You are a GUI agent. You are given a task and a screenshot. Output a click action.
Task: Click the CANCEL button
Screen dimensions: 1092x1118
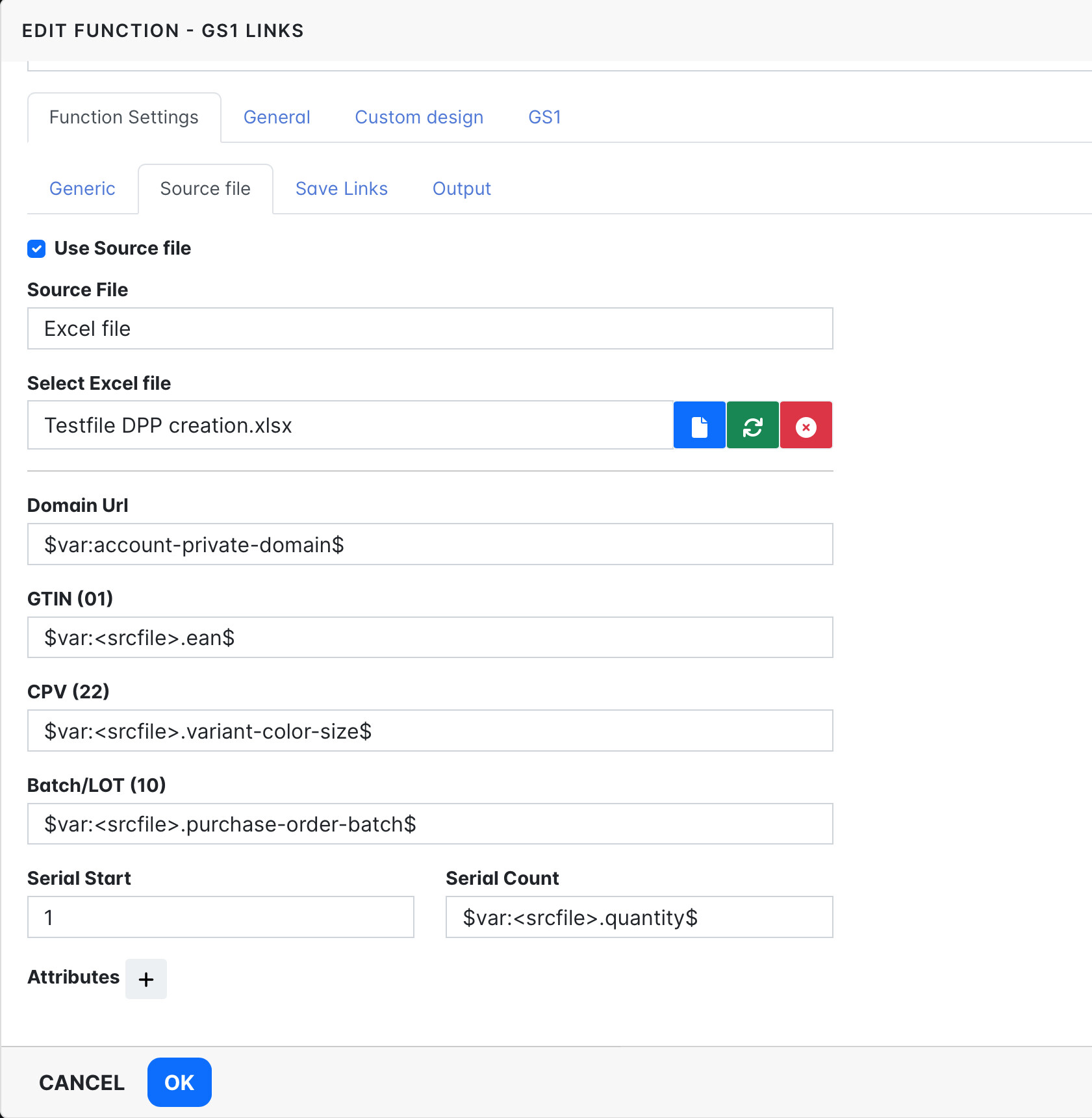[82, 1083]
